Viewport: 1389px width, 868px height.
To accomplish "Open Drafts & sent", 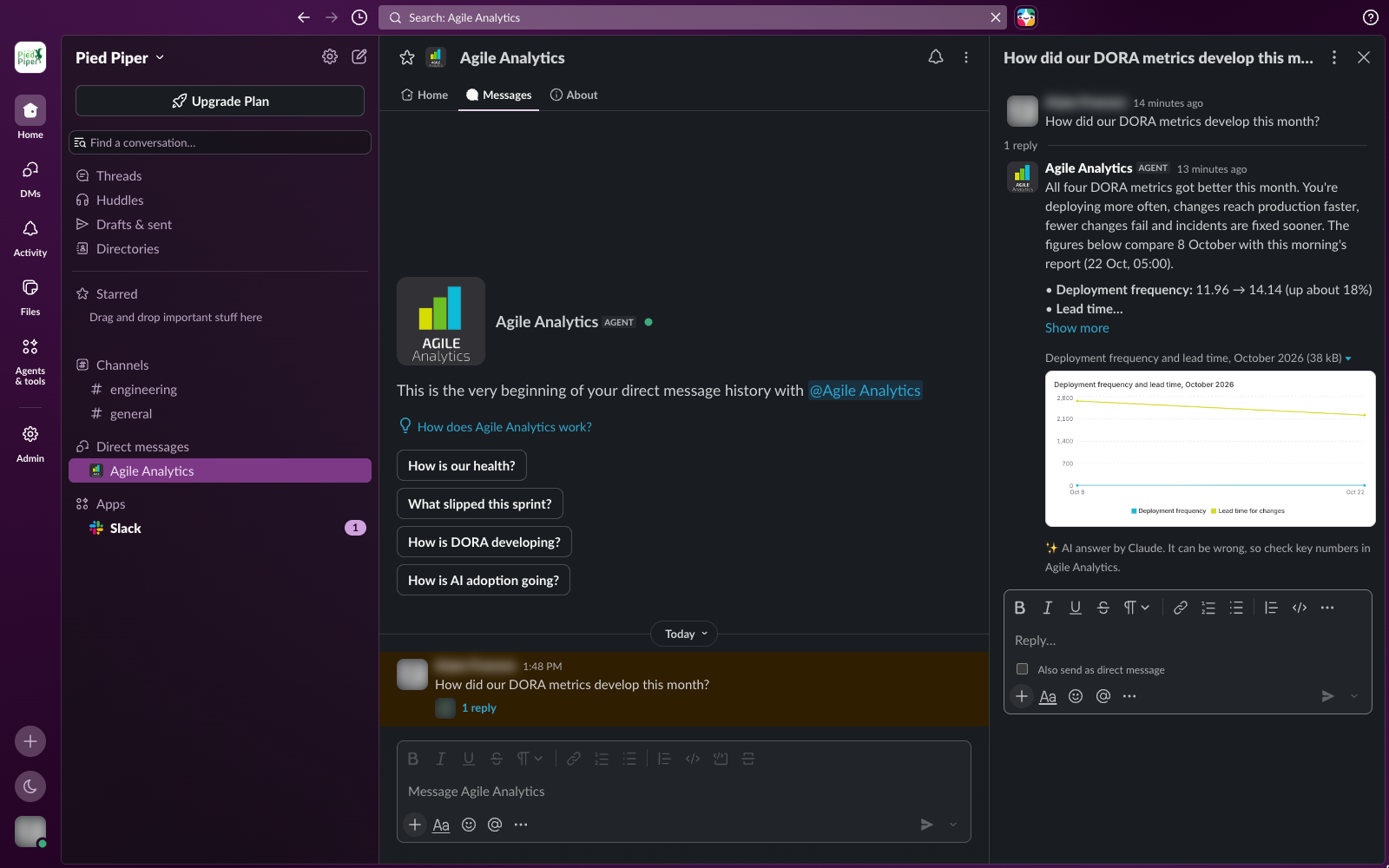I will coord(220,225).
